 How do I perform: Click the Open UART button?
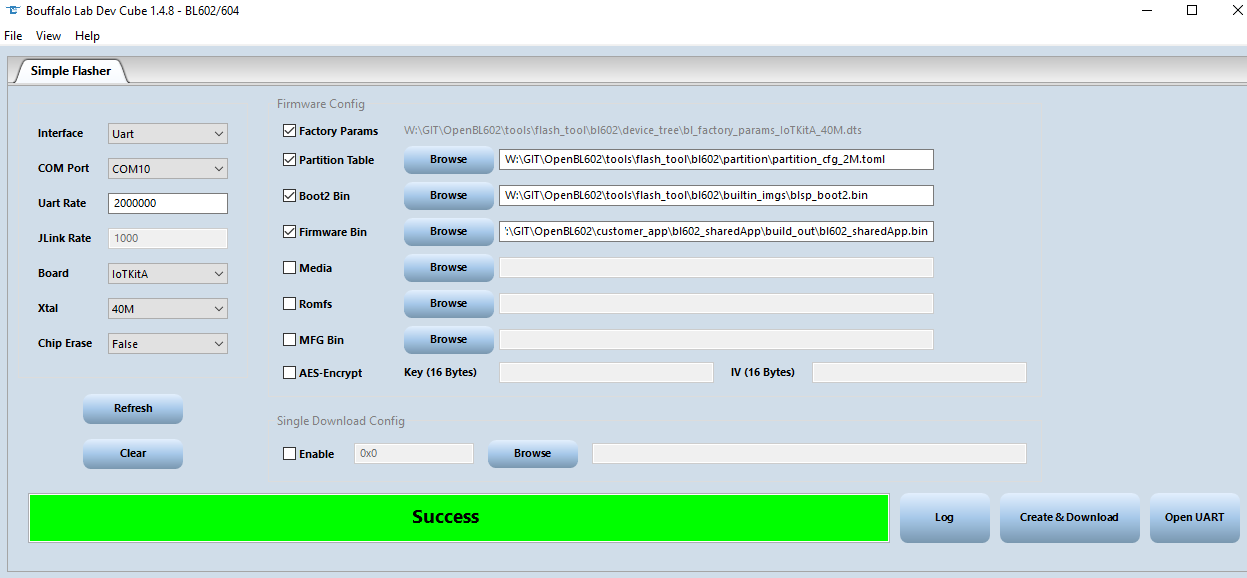(x=1194, y=518)
